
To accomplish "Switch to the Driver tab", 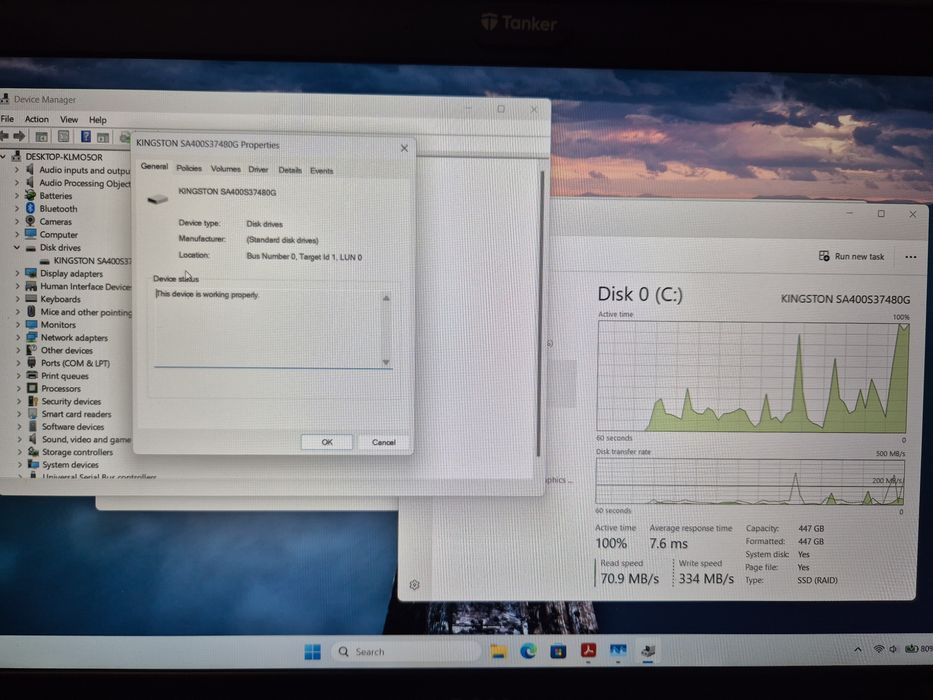I will coord(258,170).
